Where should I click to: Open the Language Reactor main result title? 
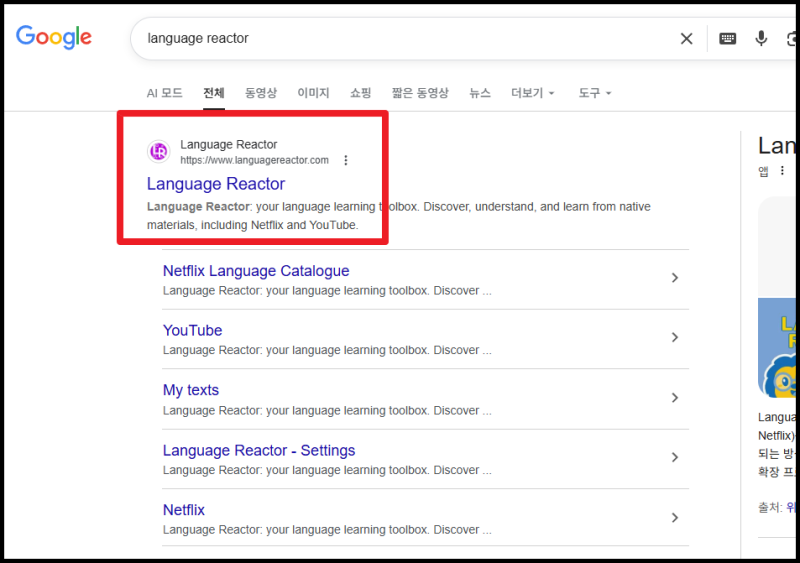[x=216, y=184]
